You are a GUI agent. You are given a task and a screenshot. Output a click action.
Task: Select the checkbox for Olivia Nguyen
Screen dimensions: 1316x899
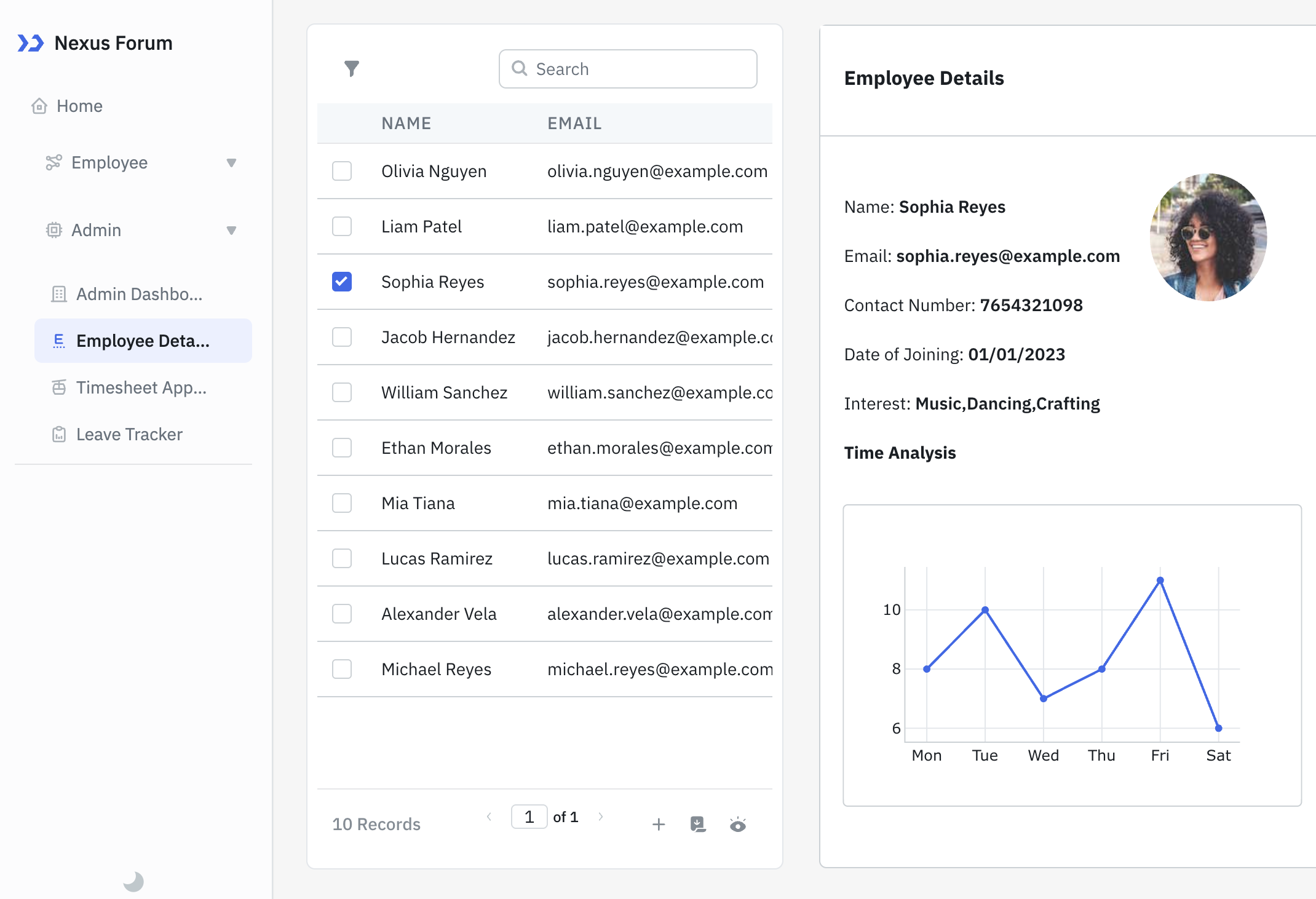tap(341, 171)
